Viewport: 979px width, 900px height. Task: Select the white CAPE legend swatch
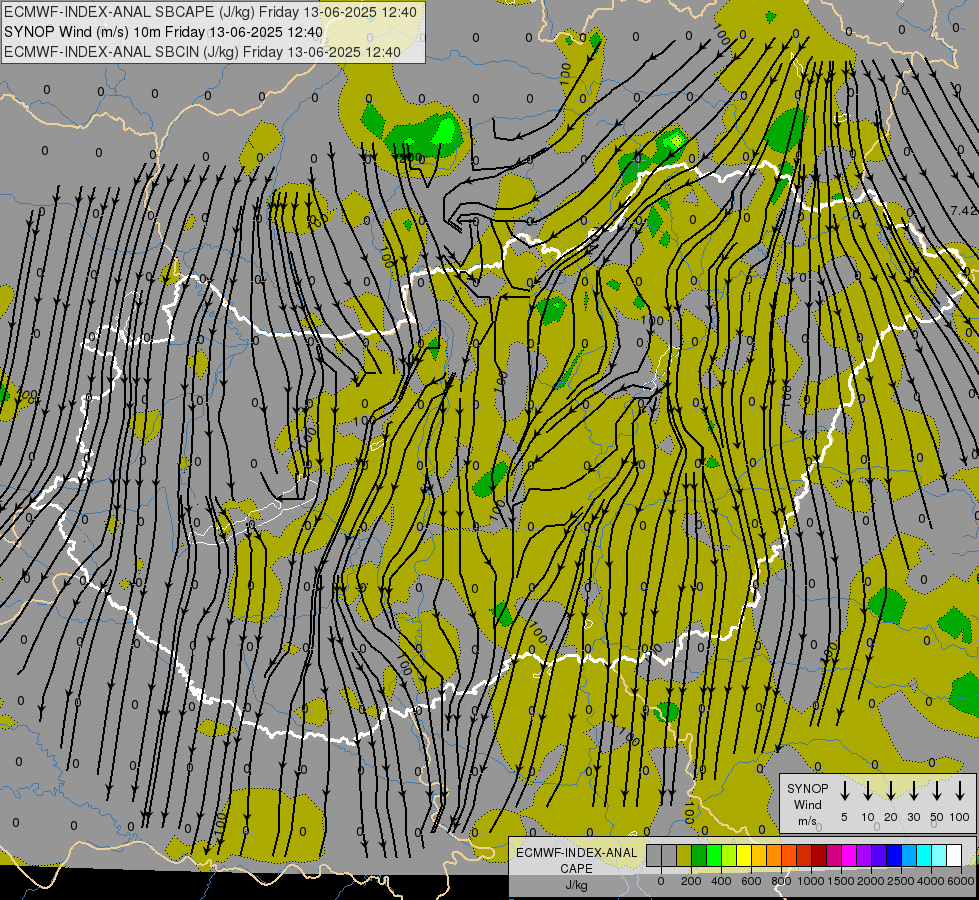click(955, 855)
